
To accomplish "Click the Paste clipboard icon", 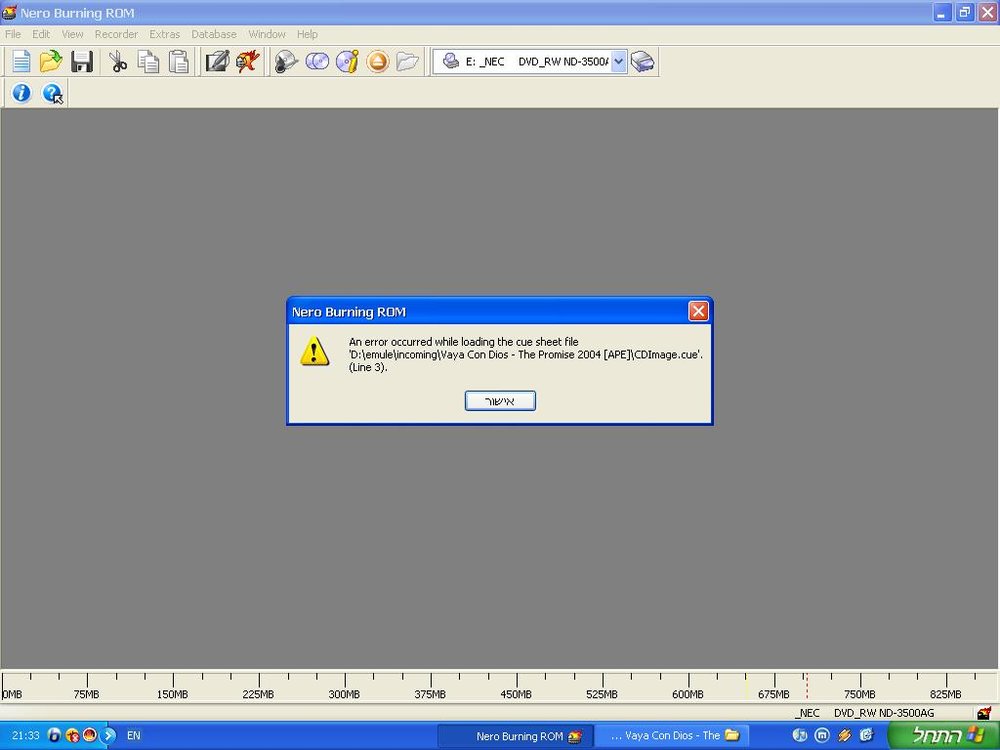I will [179, 62].
